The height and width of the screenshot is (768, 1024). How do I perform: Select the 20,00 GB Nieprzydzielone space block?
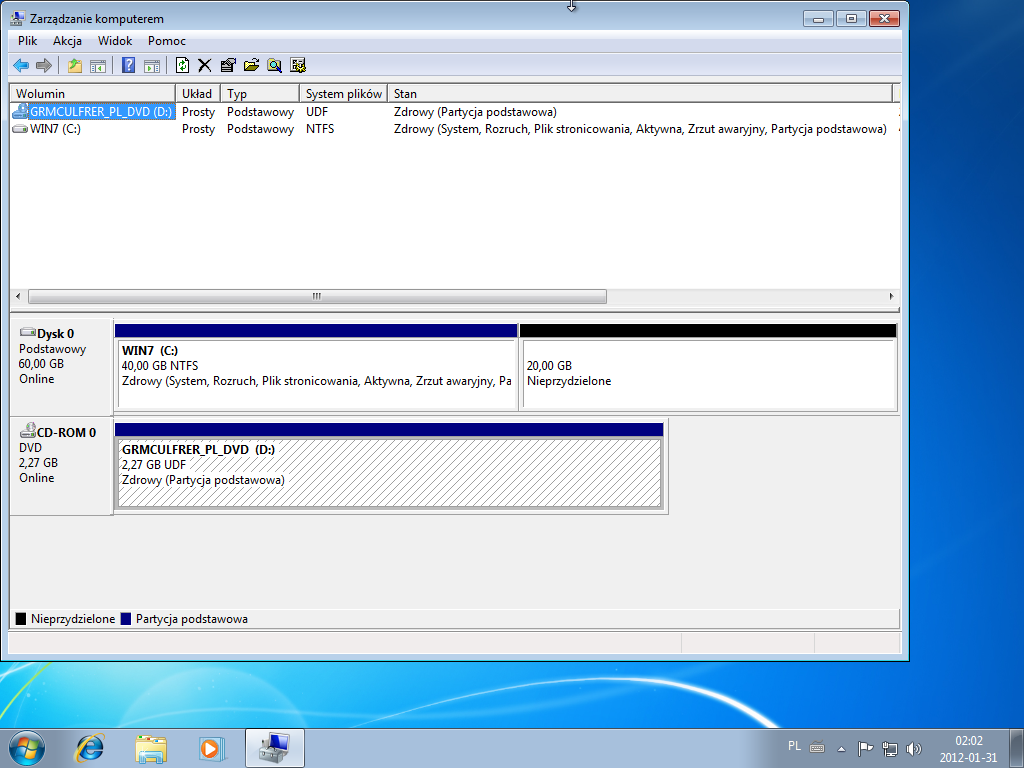point(709,368)
